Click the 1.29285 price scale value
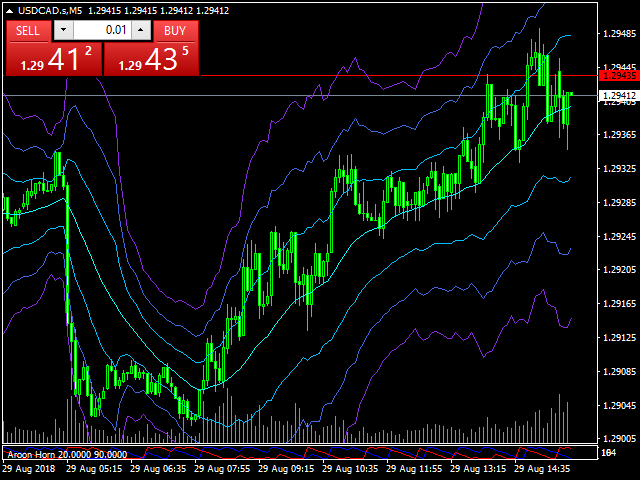This screenshot has width=640, height=480. [620, 202]
